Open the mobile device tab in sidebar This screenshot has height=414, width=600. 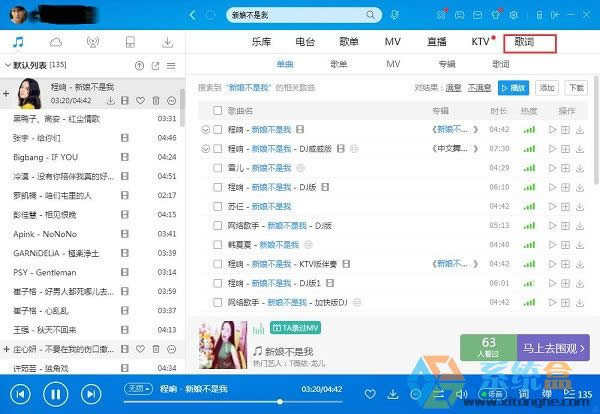click(130, 43)
